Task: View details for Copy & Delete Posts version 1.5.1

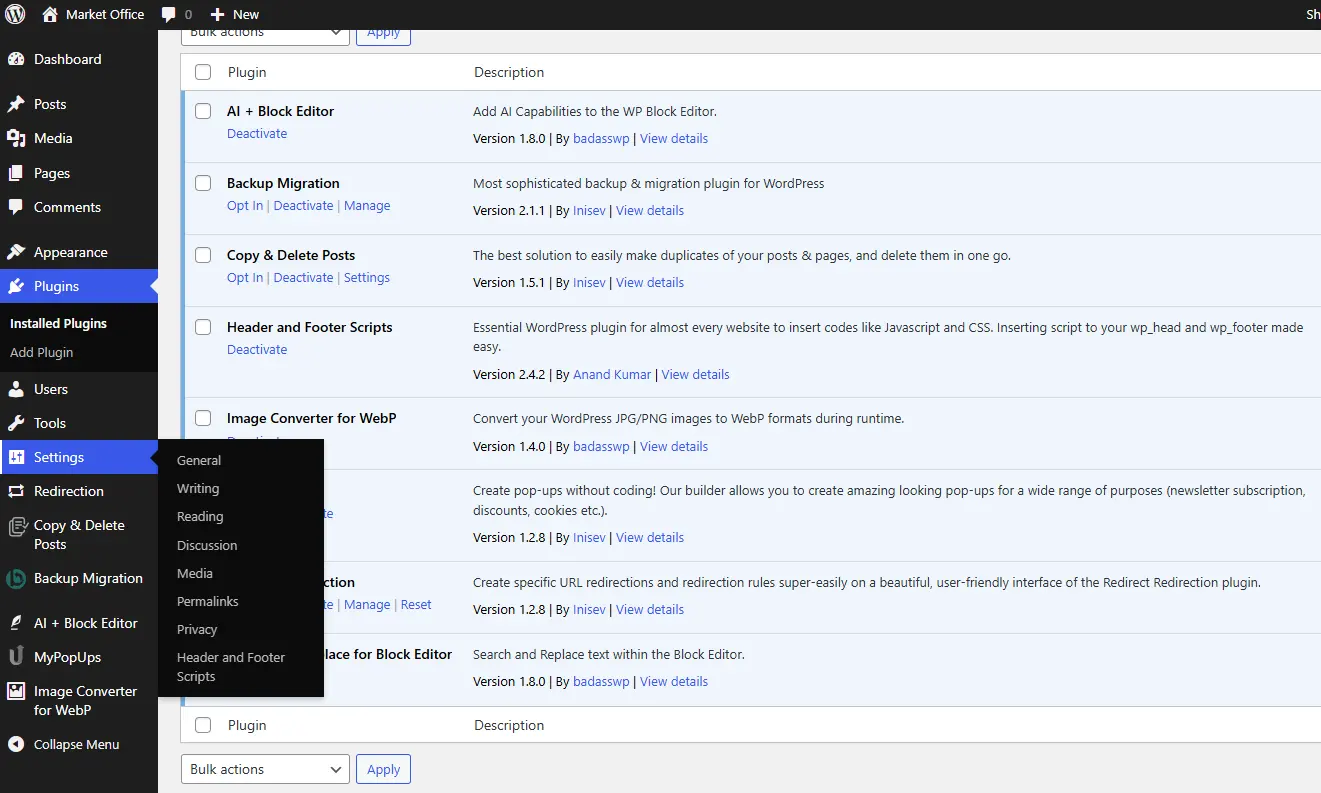Action: [650, 282]
